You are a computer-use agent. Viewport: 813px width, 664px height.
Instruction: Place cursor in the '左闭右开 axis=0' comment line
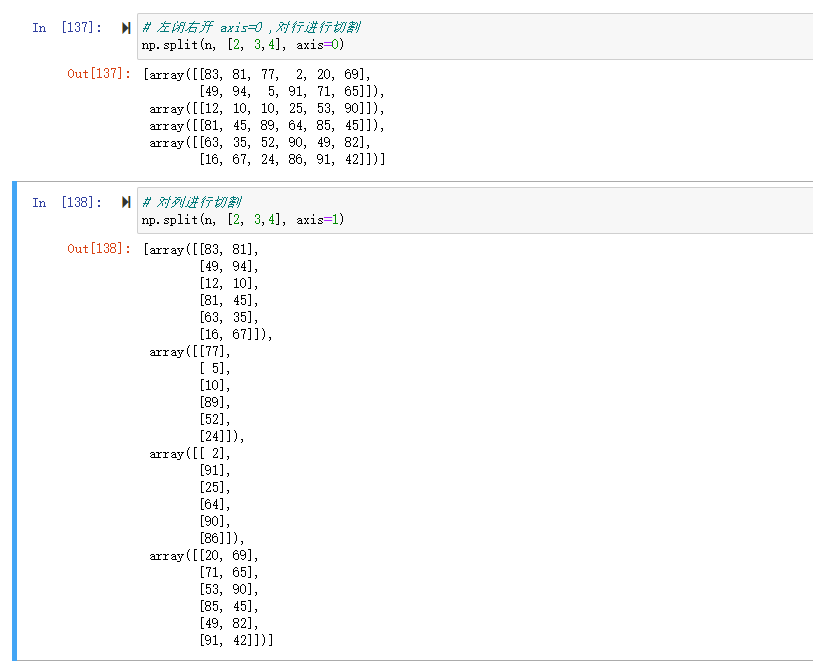251,27
